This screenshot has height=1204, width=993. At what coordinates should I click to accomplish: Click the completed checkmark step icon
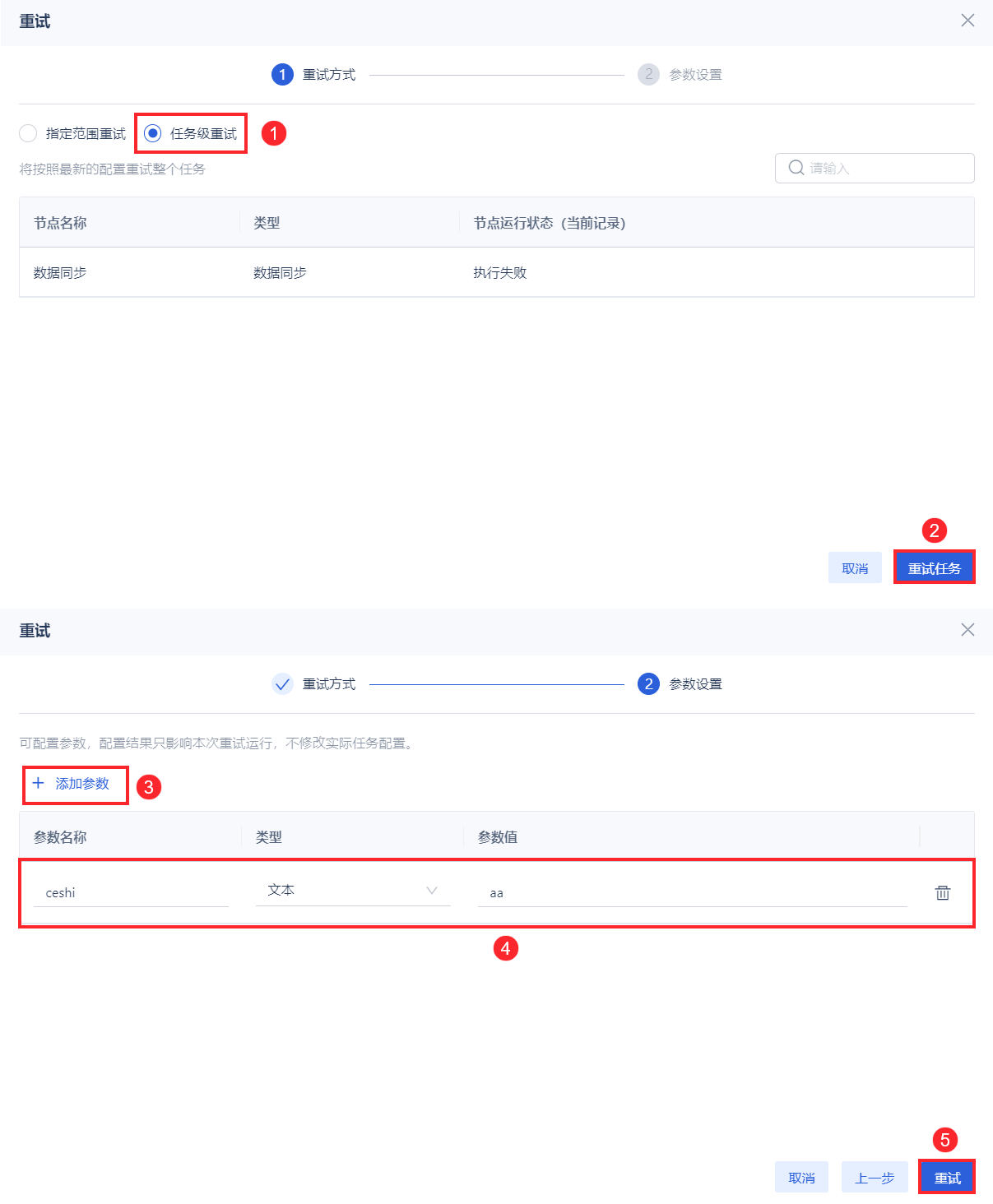pyautogui.click(x=282, y=683)
